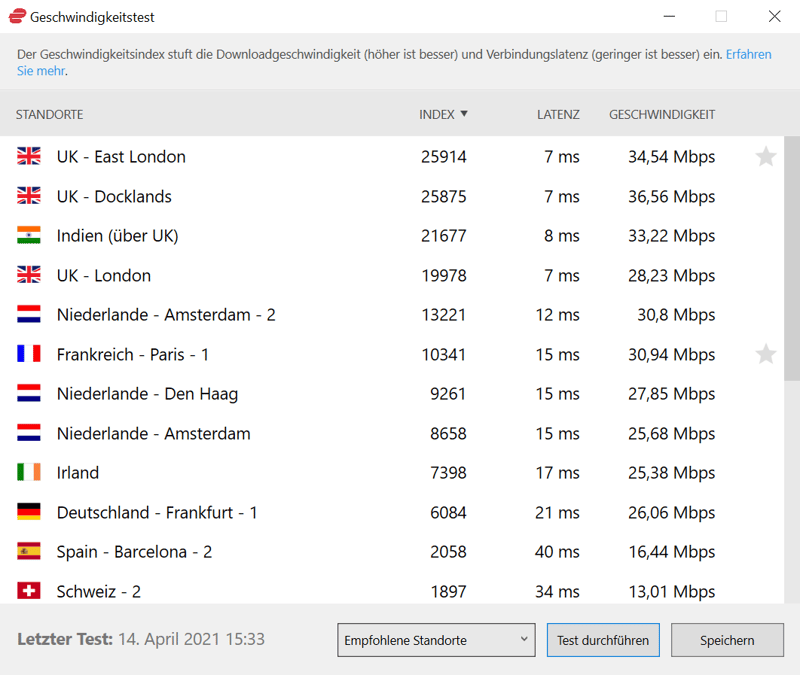
Task: Click the Spanish flag beside Barcelona - 2
Action: (x=29, y=552)
